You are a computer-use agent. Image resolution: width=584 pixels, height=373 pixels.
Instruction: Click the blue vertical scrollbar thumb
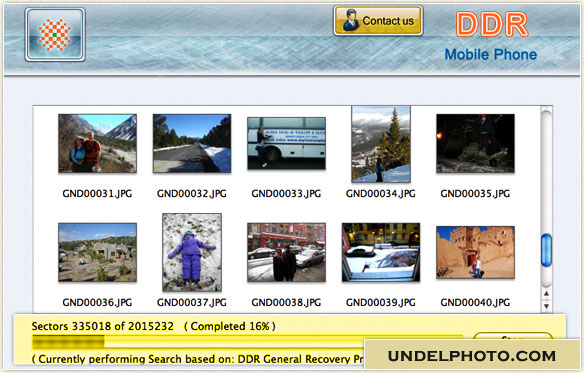[546, 250]
